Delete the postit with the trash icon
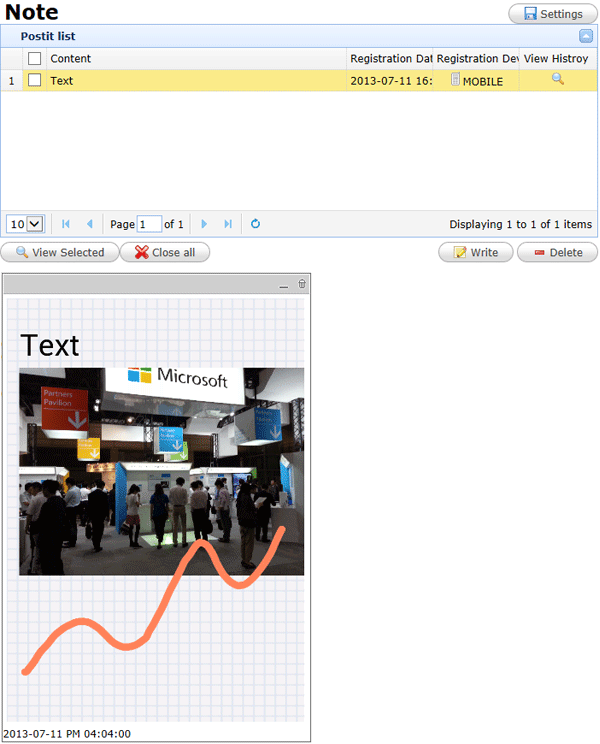Image resolution: width=600 pixels, height=744 pixels. [303, 285]
